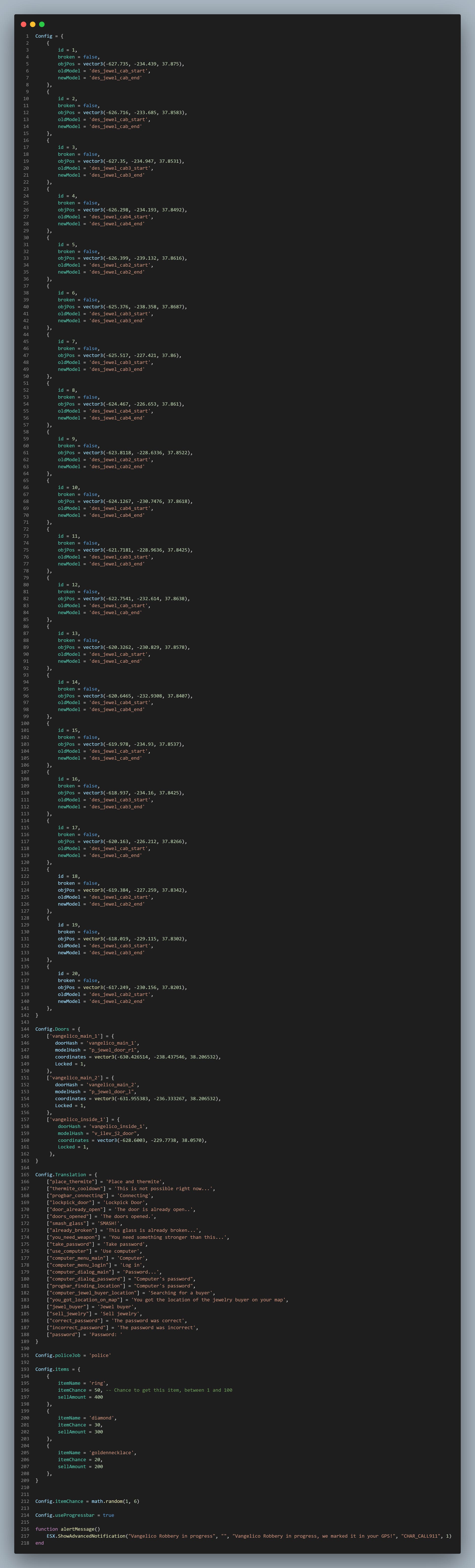475x1568 pixels.
Task: Click the vector3(-620.6465, -232.9308, 37.8407) value
Action: click(138, 696)
